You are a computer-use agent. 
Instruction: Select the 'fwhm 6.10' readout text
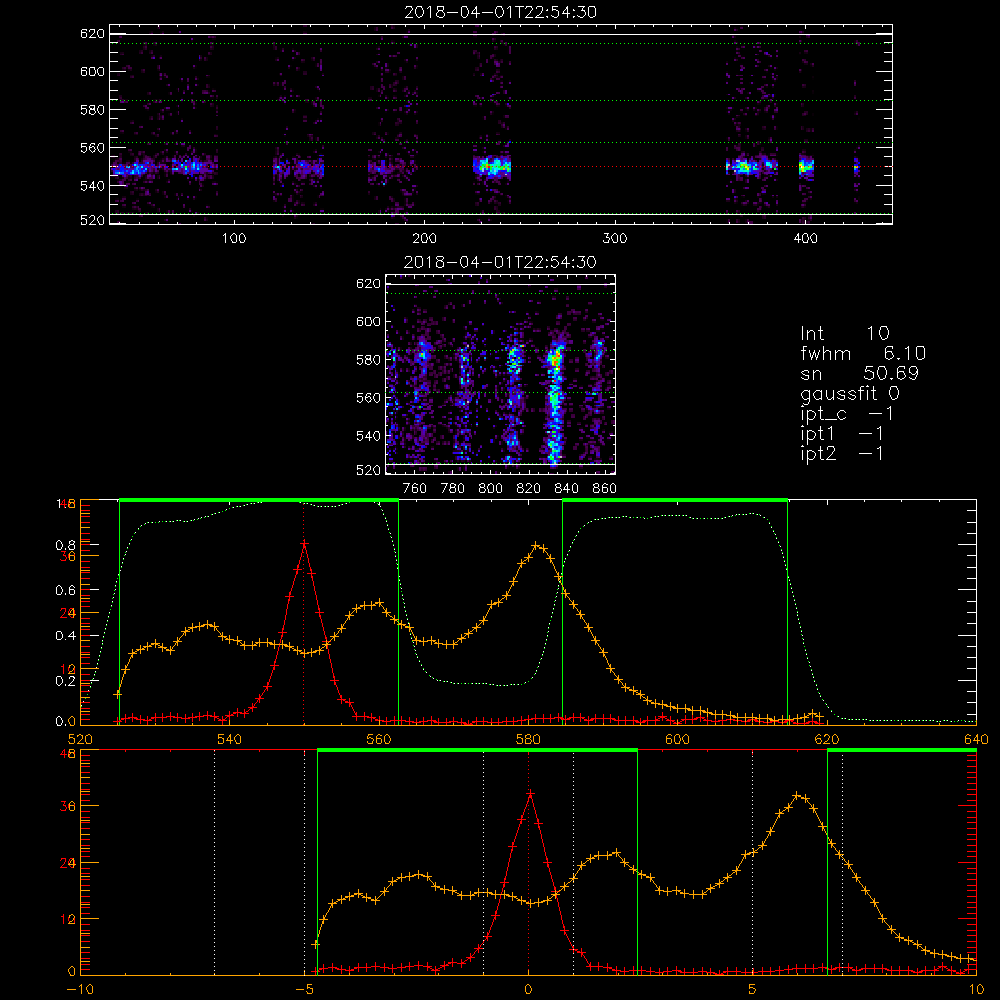click(x=863, y=353)
